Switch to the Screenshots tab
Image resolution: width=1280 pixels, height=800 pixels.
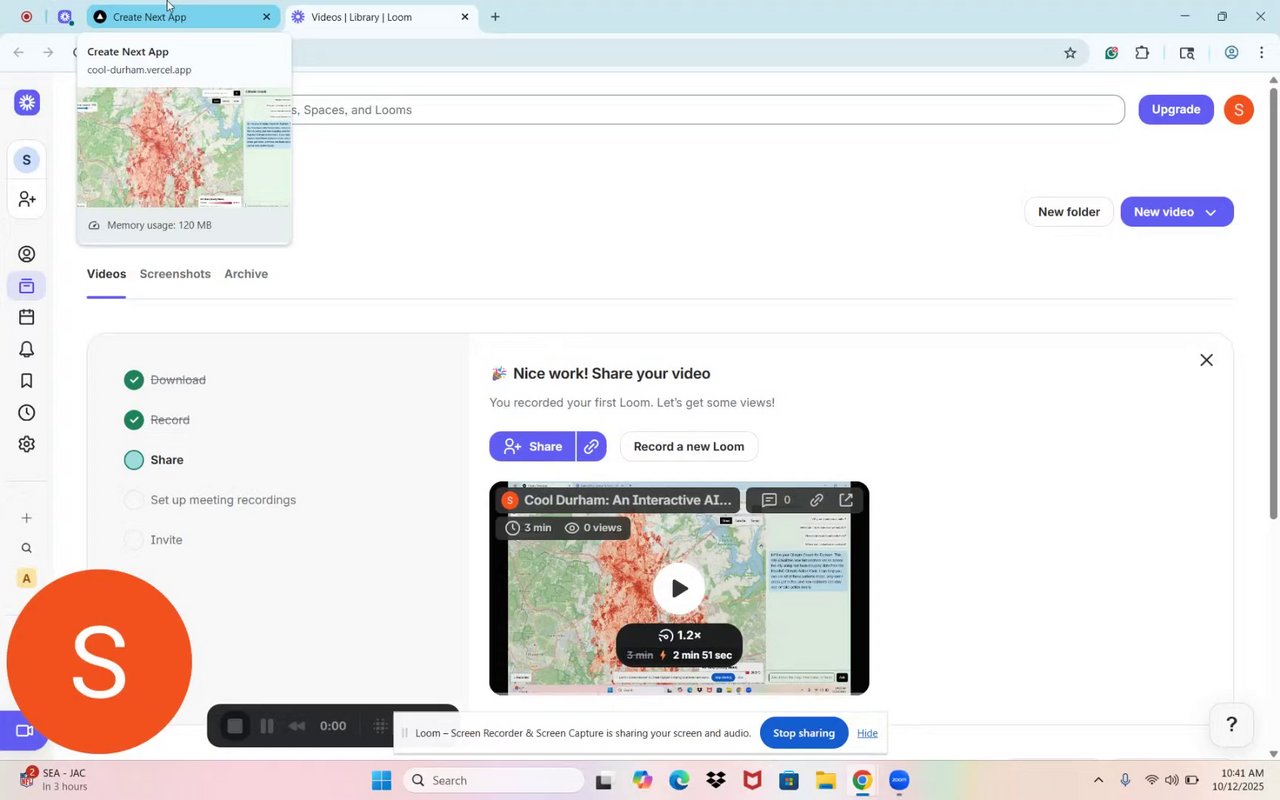pos(175,274)
